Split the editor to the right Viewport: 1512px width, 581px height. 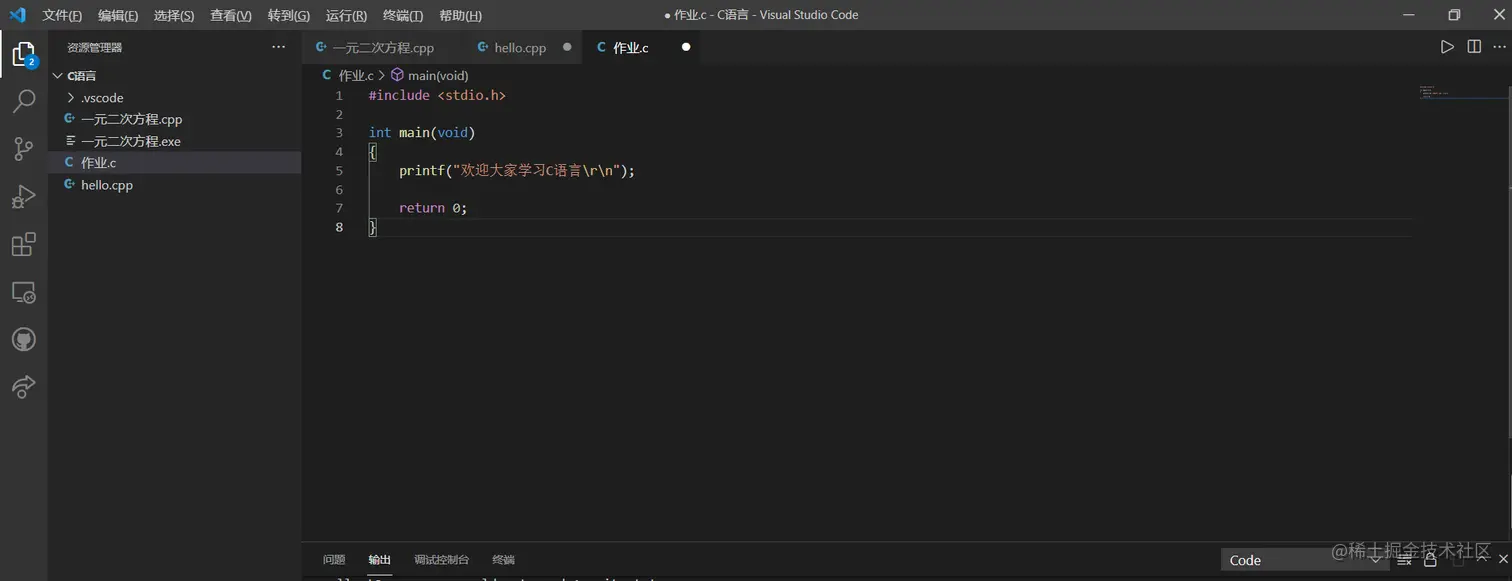pos(1474,47)
